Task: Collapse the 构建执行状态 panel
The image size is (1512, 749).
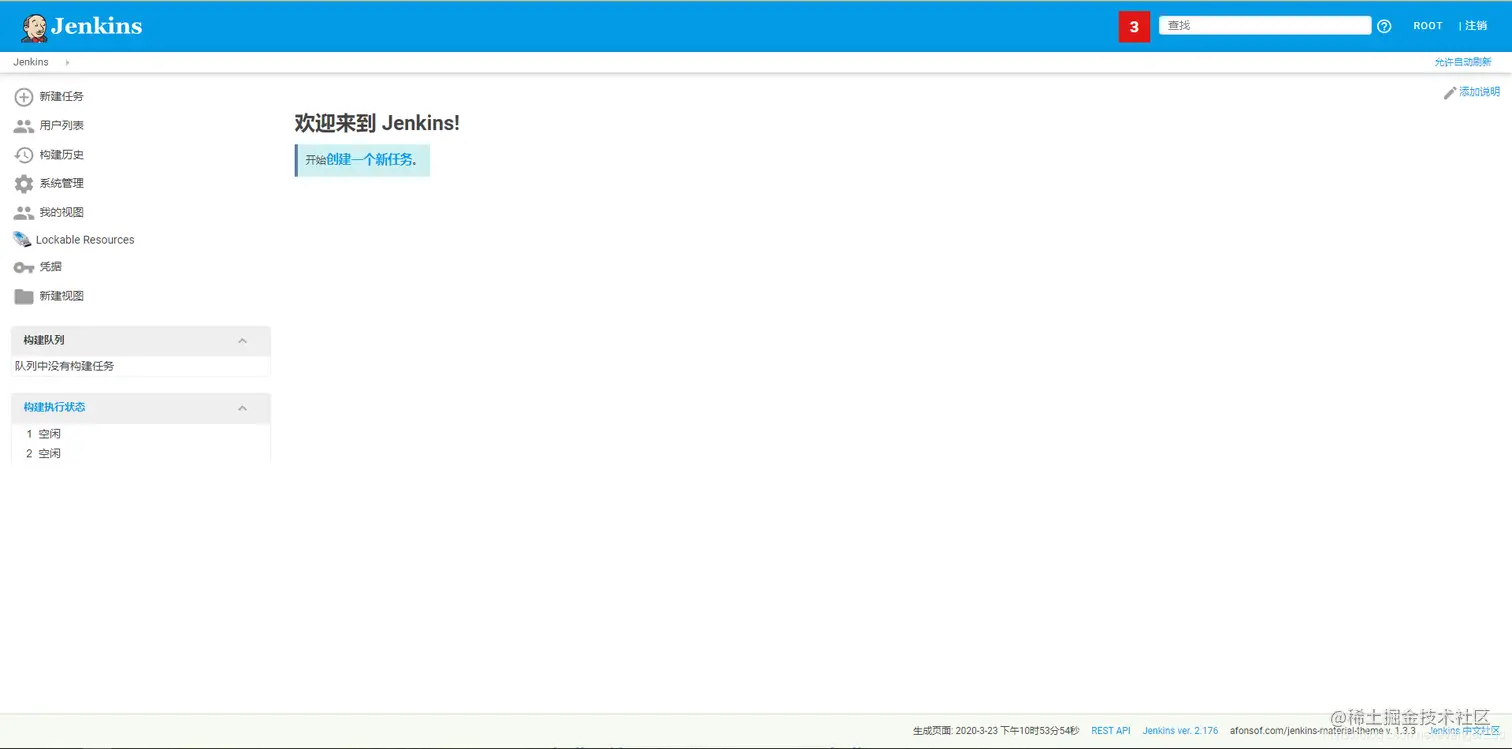Action: pyautogui.click(x=242, y=408)
